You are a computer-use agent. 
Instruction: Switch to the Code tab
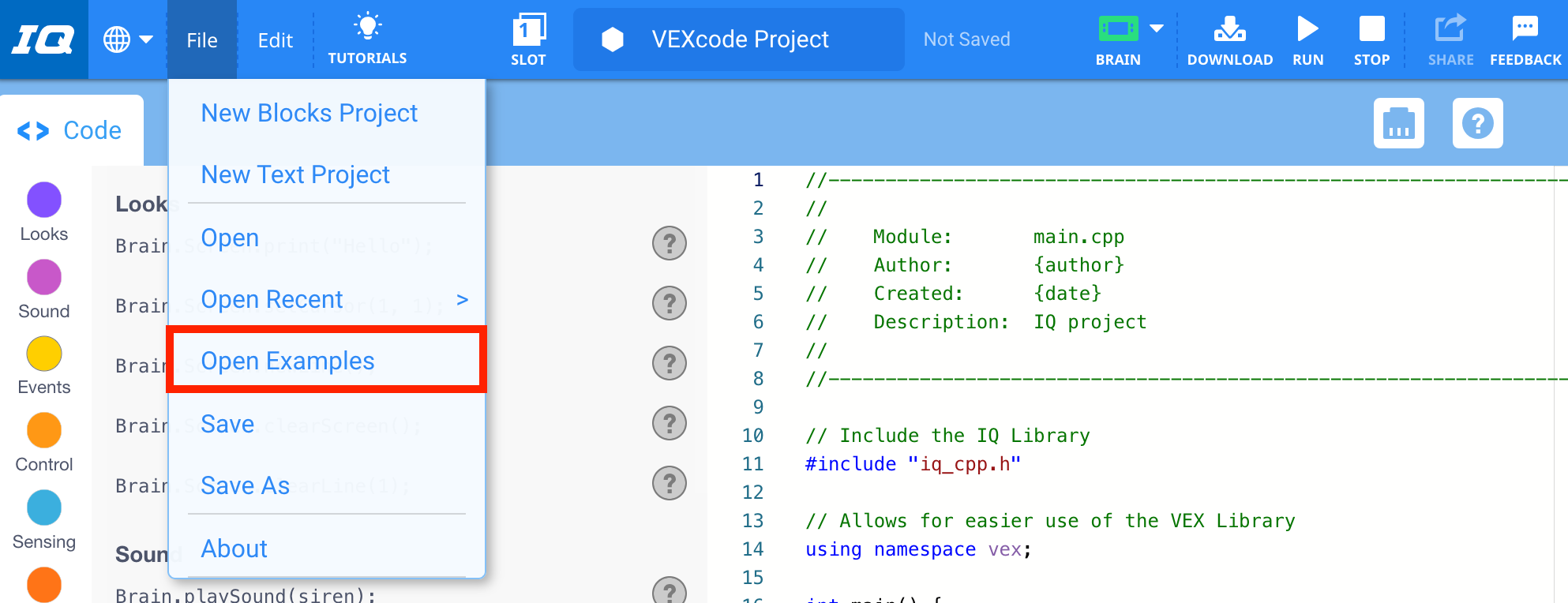pyautogui.click(x=71, y=130)
